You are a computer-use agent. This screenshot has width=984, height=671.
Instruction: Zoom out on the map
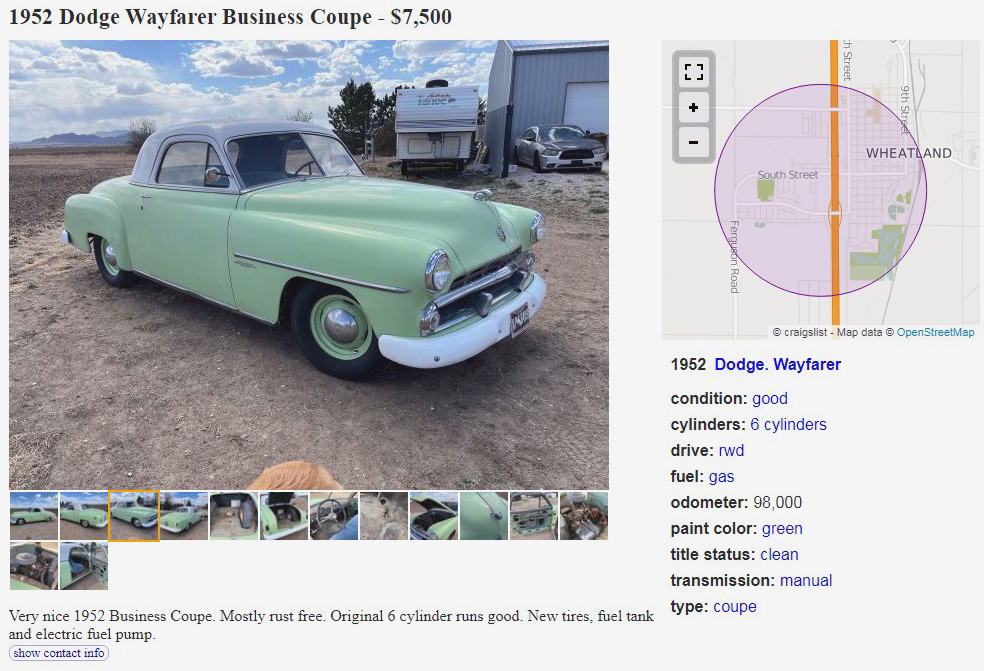tap(693, 142)
